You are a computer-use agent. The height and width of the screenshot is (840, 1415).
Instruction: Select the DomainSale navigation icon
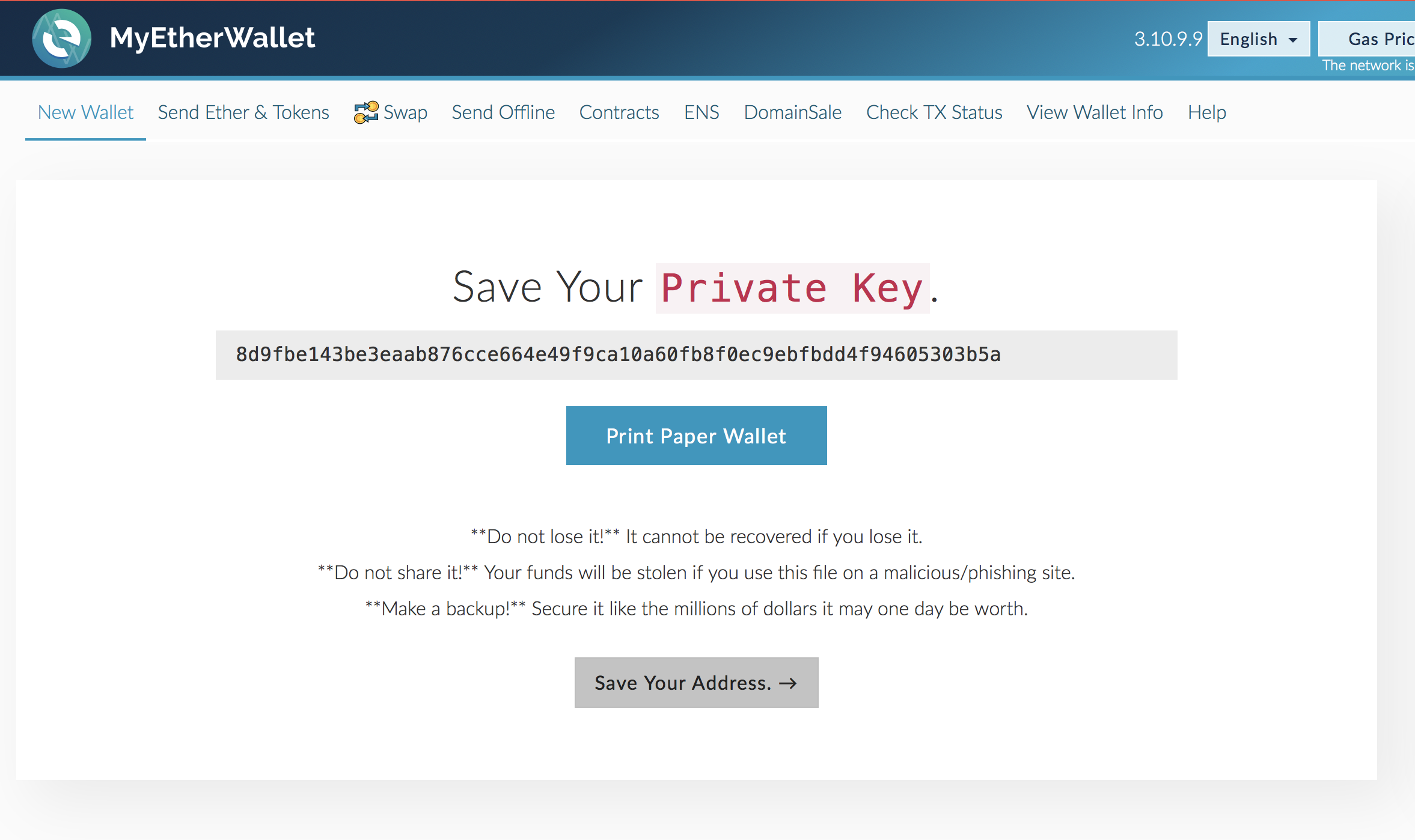[x=793, y=112]
